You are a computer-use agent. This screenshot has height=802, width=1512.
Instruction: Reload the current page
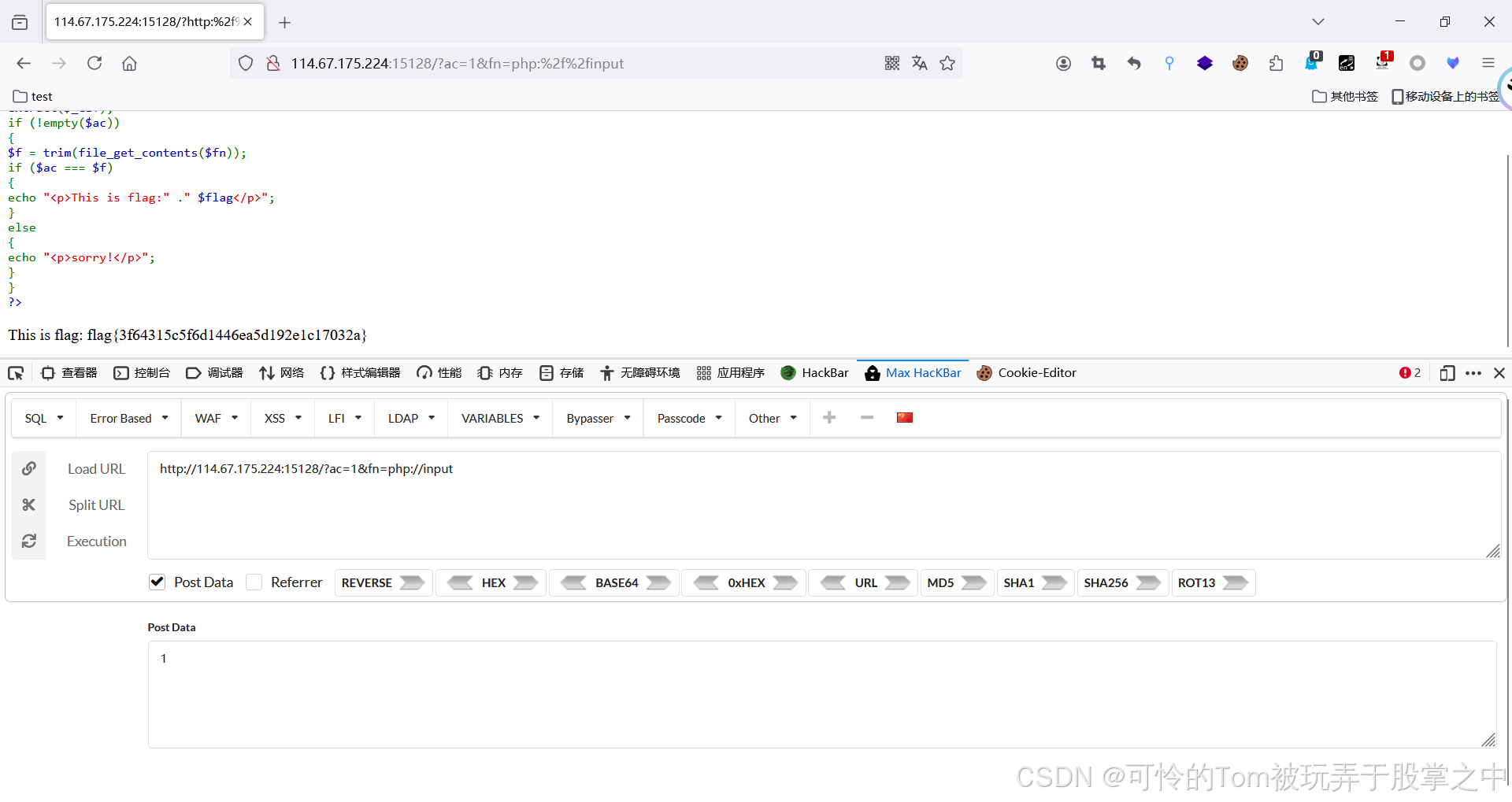tap(94, 63)
